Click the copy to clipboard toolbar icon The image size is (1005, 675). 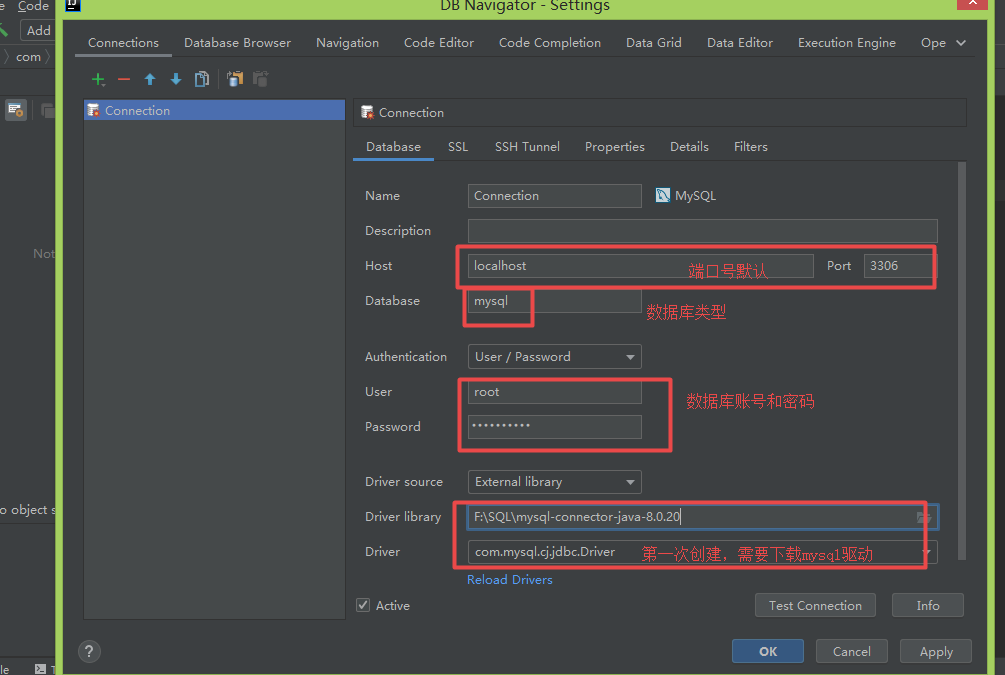(x=235, y=79)
